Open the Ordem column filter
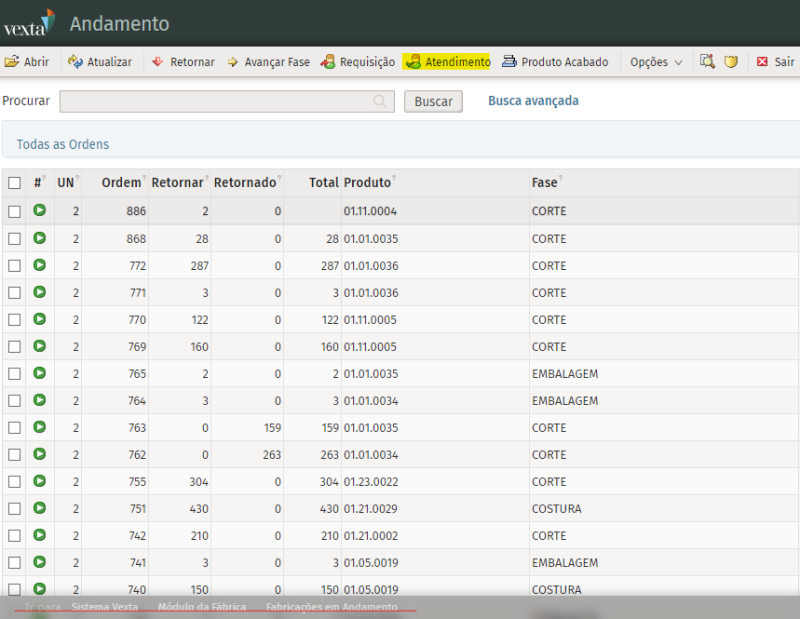The image size is (800, 619). [x=145, y=180]
